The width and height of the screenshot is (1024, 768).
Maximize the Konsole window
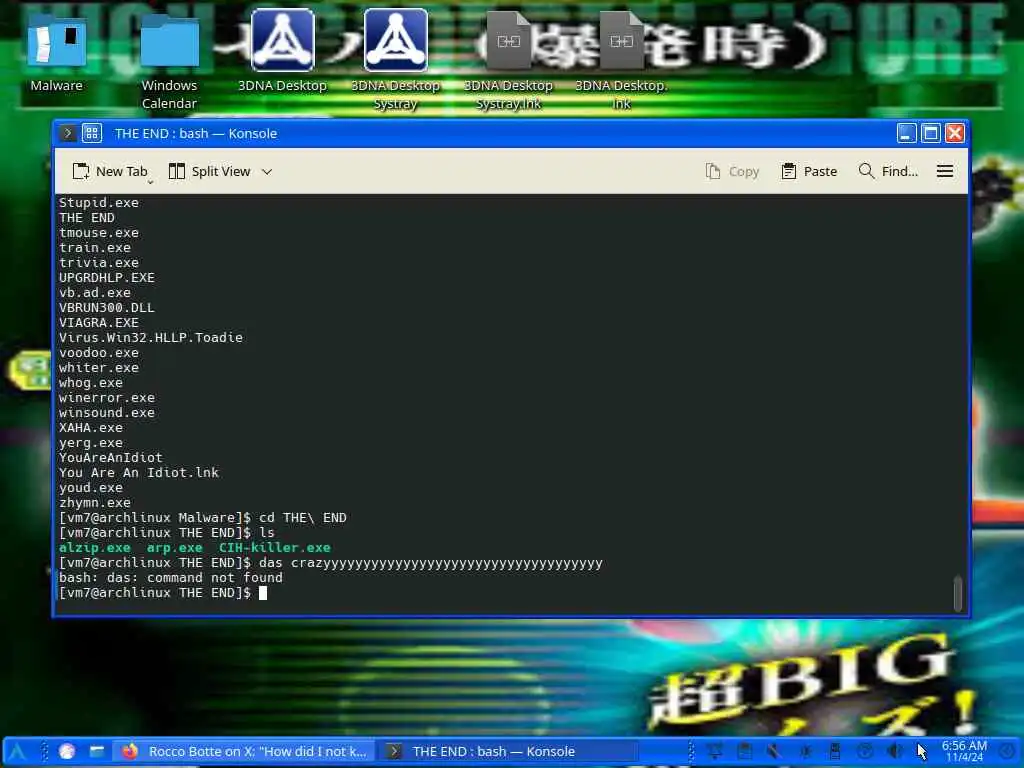pos(931,133)
